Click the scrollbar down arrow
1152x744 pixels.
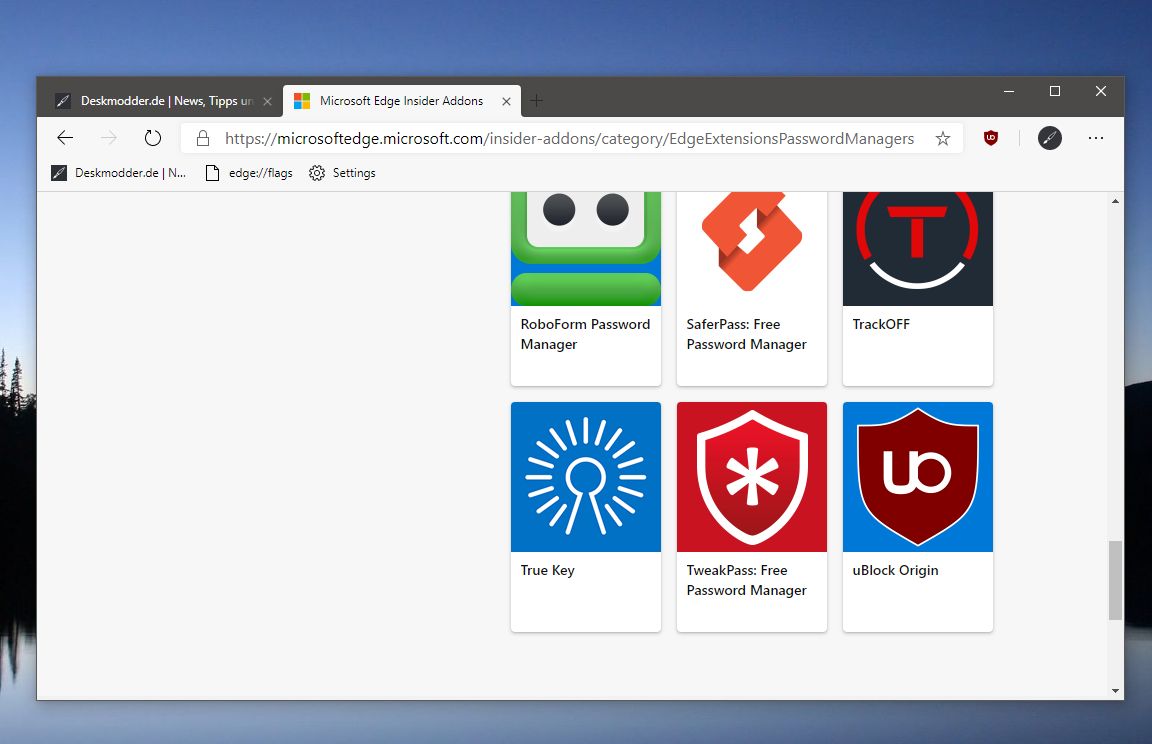click(x=1115, y=690)
